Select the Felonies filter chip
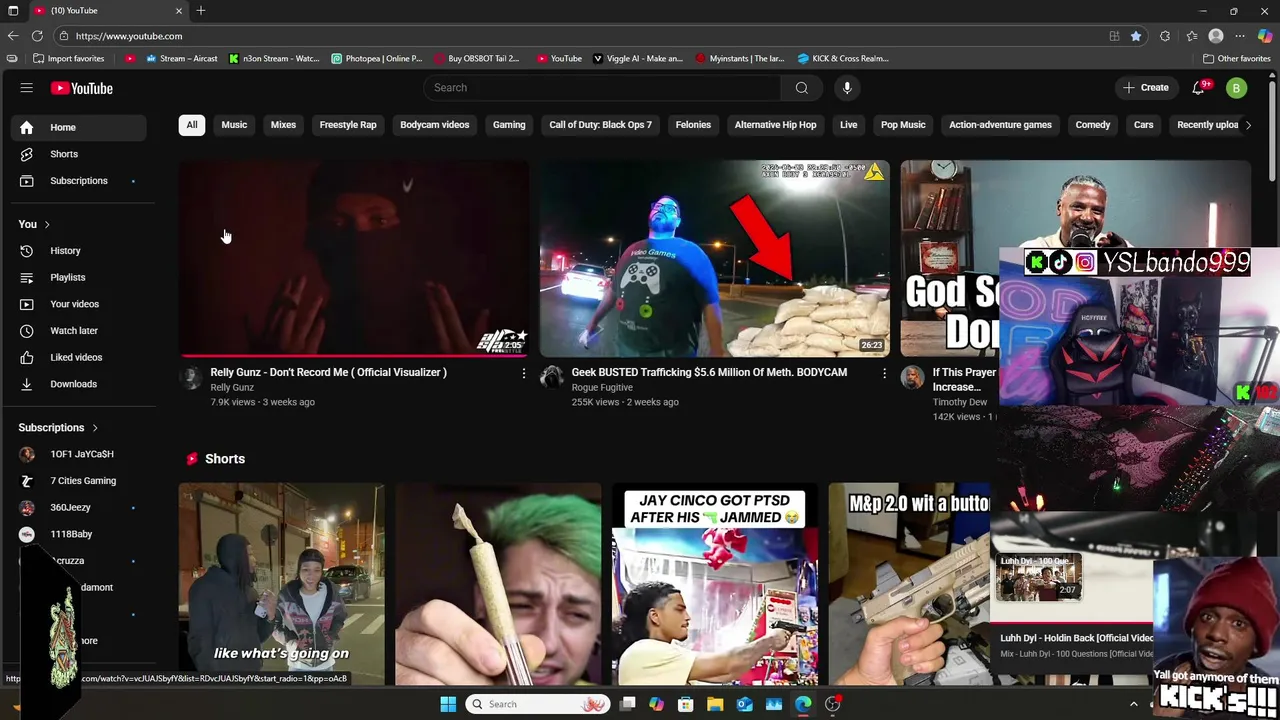 pyautogui.click(x=693, y=125)
